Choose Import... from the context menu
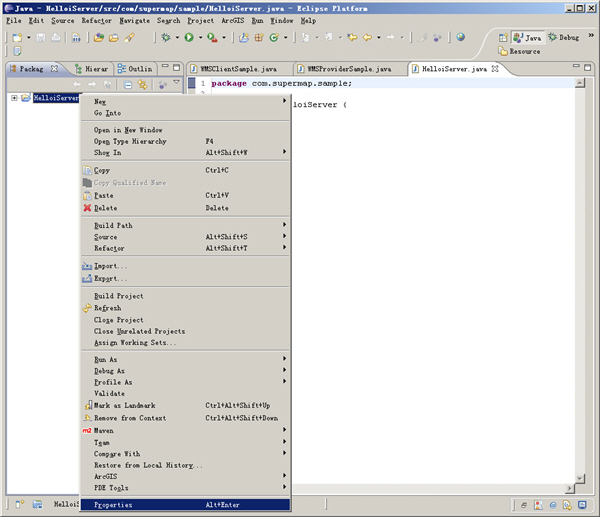The image size is (600, 517). click(x=110, y=266)
